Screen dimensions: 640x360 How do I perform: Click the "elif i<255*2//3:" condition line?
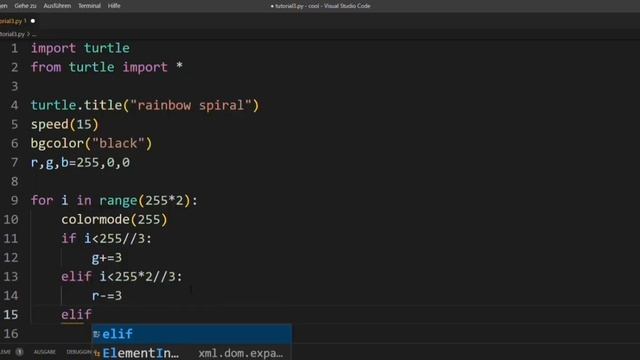pos(122,277)
